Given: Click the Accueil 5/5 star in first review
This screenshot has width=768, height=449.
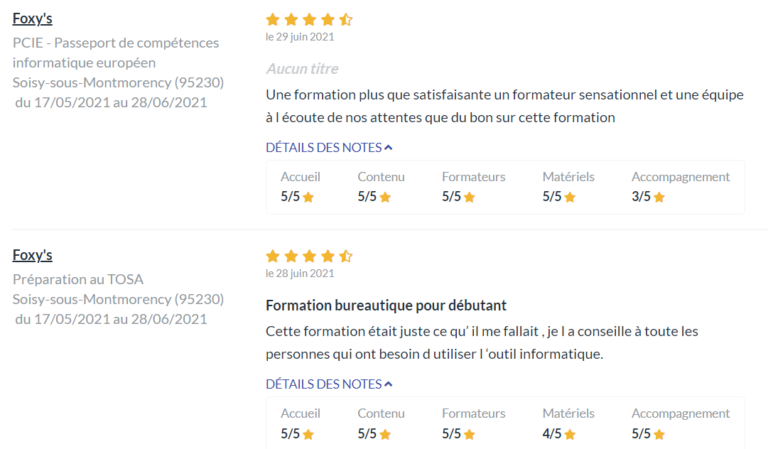Looking at the screenshot, I should click(308, 197).
